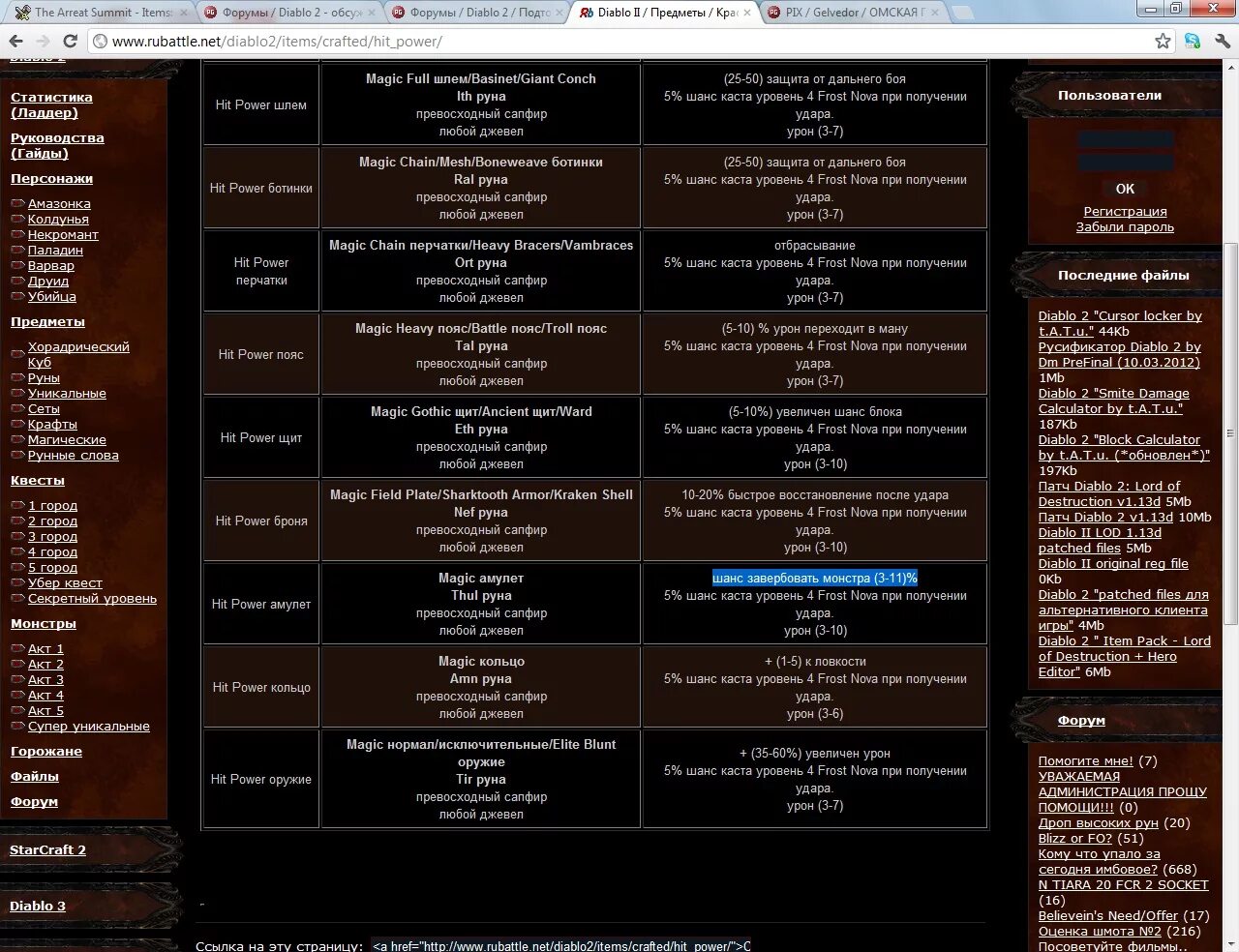Close The Arreat Summit tab
The image size is (1239, 952).
tap(183, 13)
